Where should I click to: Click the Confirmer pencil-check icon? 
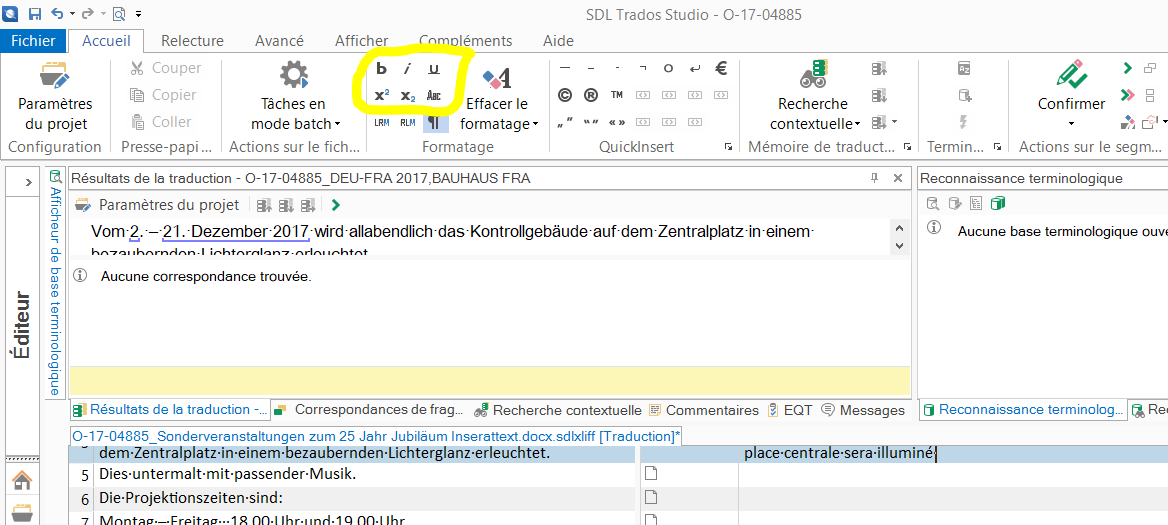pos(1072,74)
